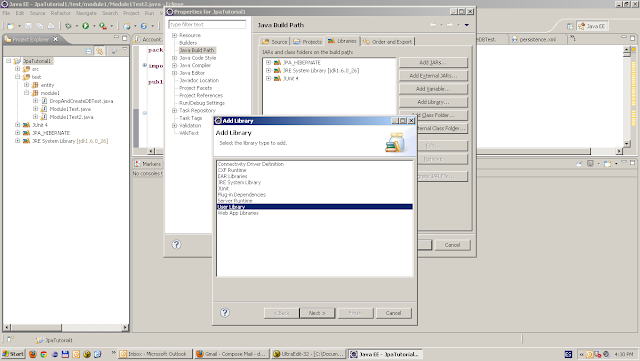The width and height of the screenshot is (640, 361).
Task: Open the Refactor menu
Action: click(60, 13)
